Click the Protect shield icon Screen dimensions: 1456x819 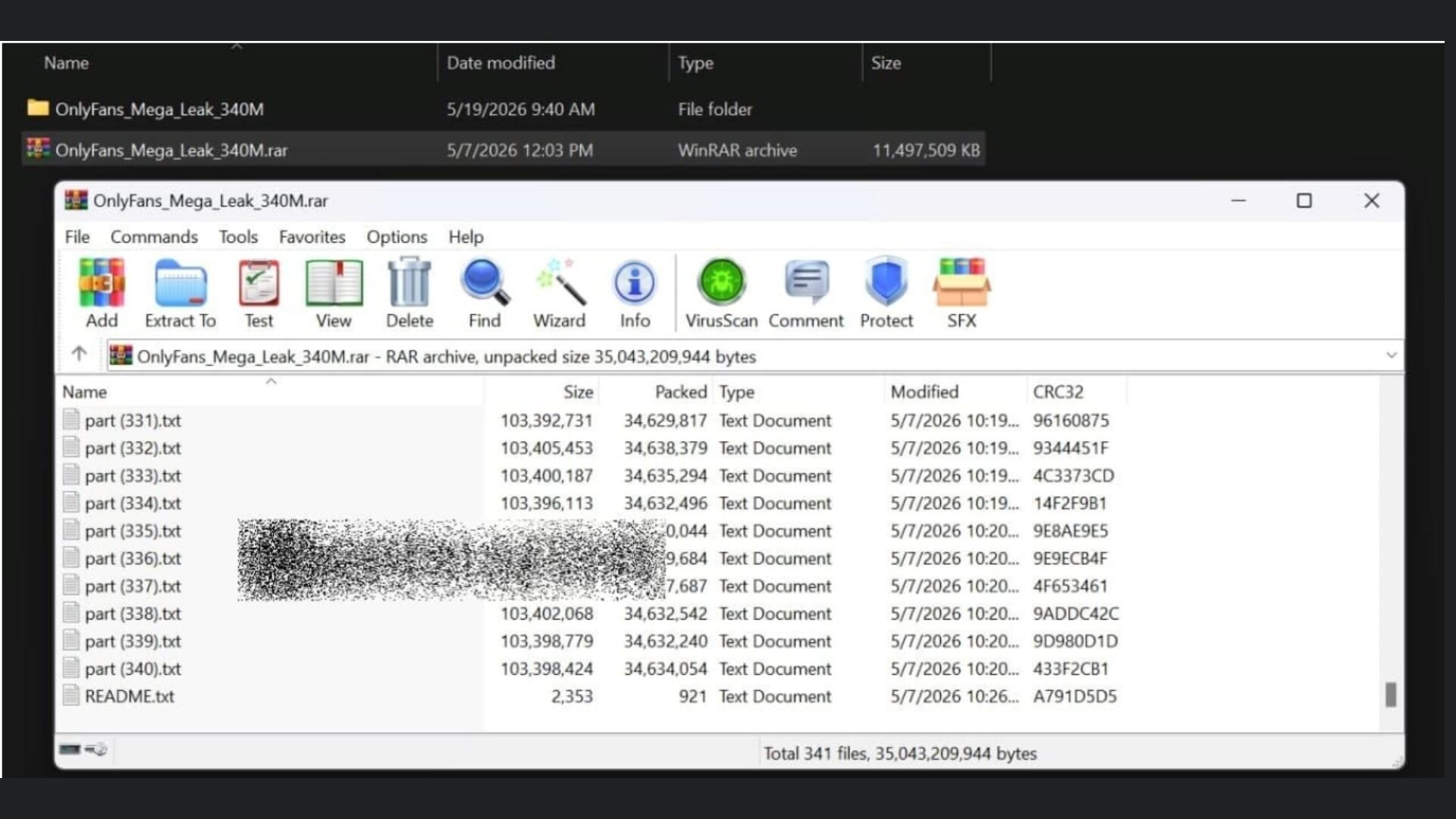click(x=886, y=282)
